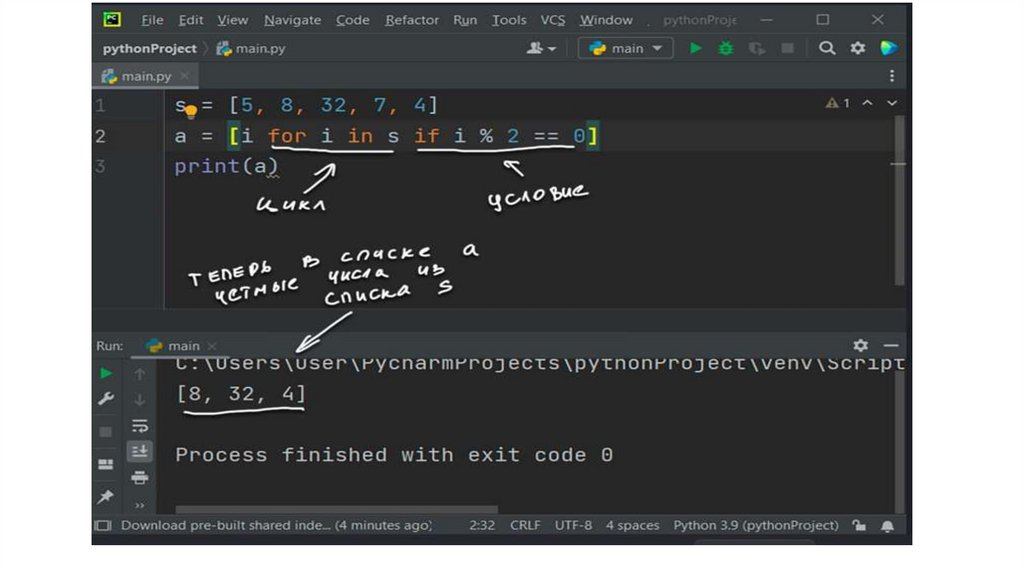Open notifications bell in status bar
This screenshot has width=1024, height=574.
pos(887,526)
